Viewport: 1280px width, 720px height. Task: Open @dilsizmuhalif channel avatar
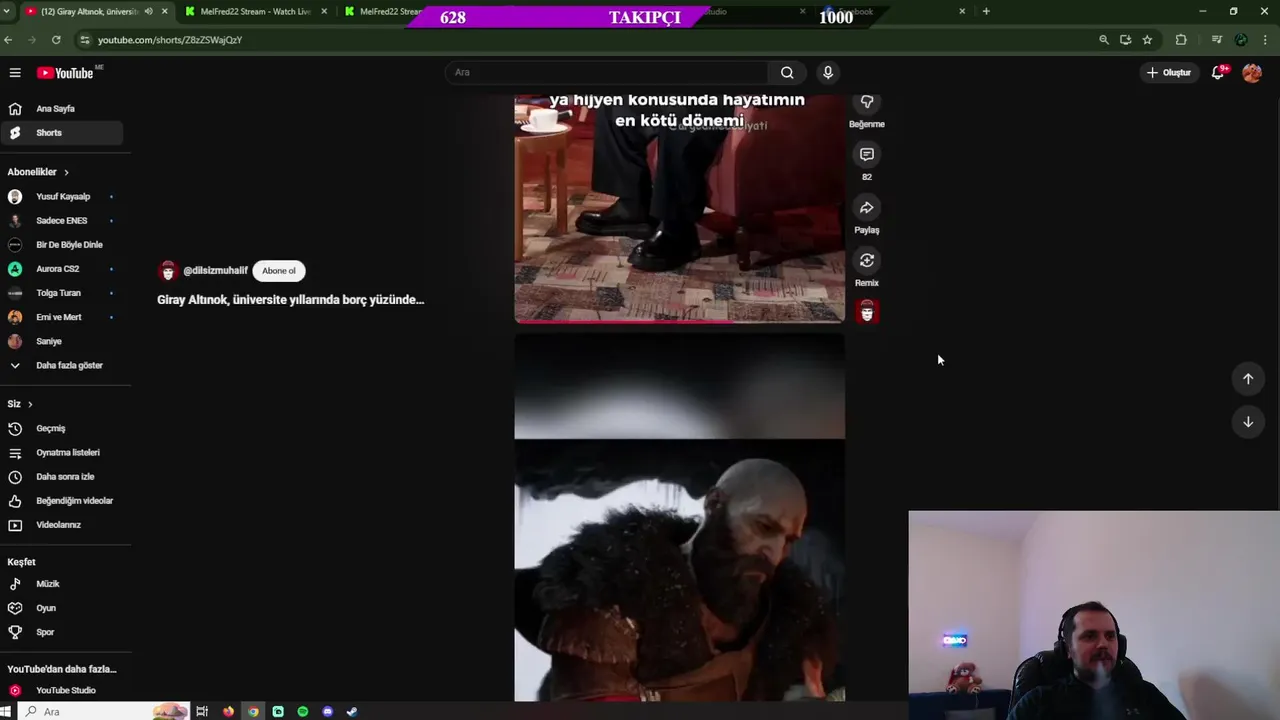tap(168, 271)
